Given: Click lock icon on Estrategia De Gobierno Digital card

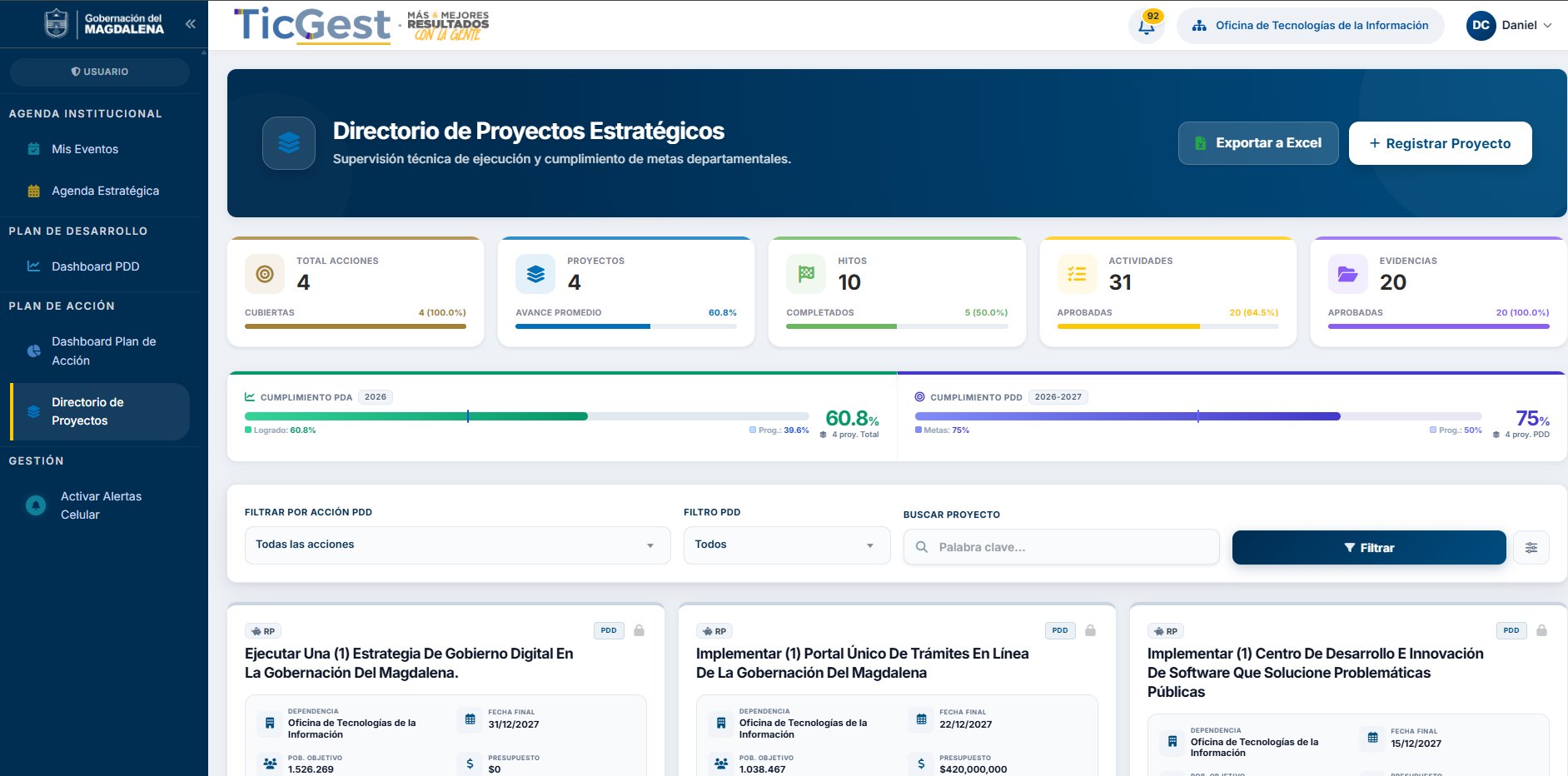Looking at the screenshot, I should pos(639,630).
